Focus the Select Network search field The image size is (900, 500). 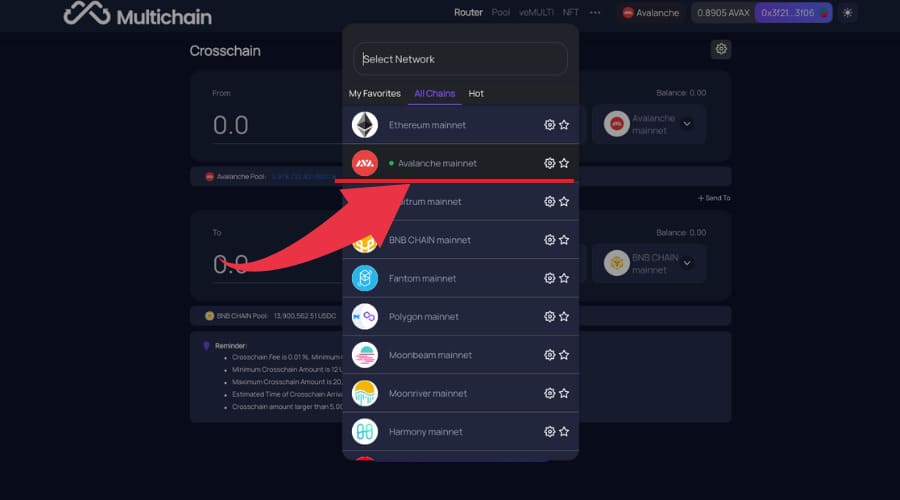click(x=460, y=59)
